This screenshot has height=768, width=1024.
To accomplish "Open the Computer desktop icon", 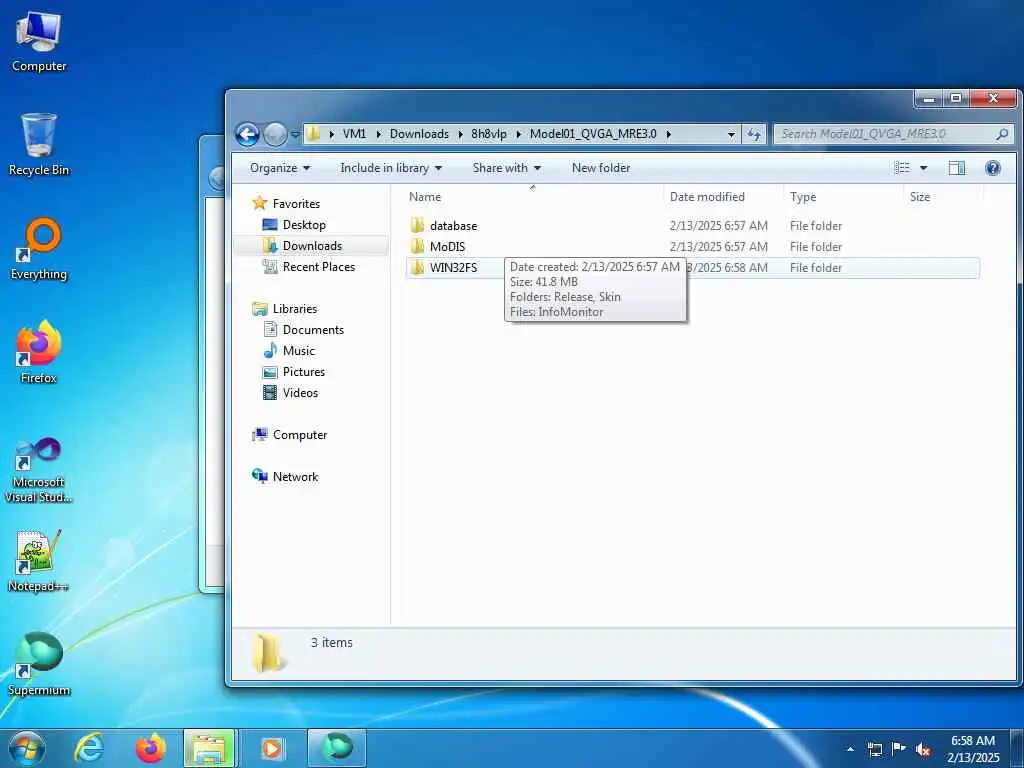I will [39, 41].
